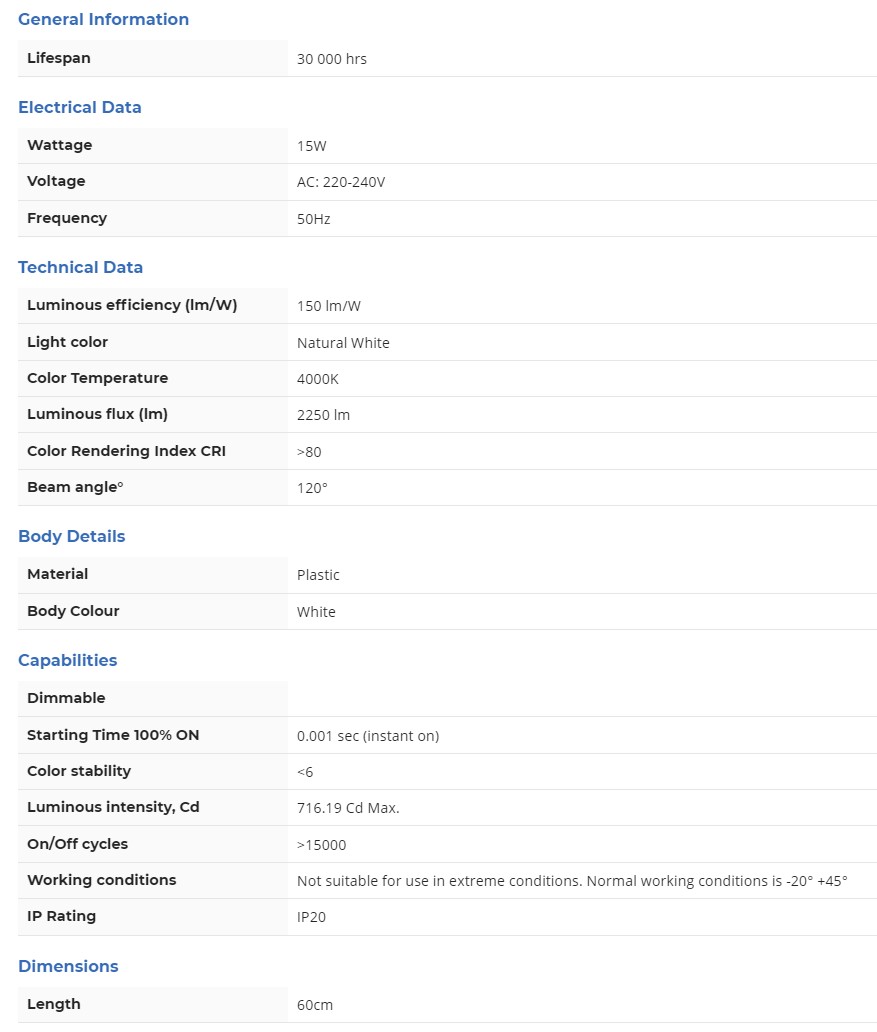
Task: Select the Electrical Data section heading
Action: pyautogui.click(x=80, y=107)
